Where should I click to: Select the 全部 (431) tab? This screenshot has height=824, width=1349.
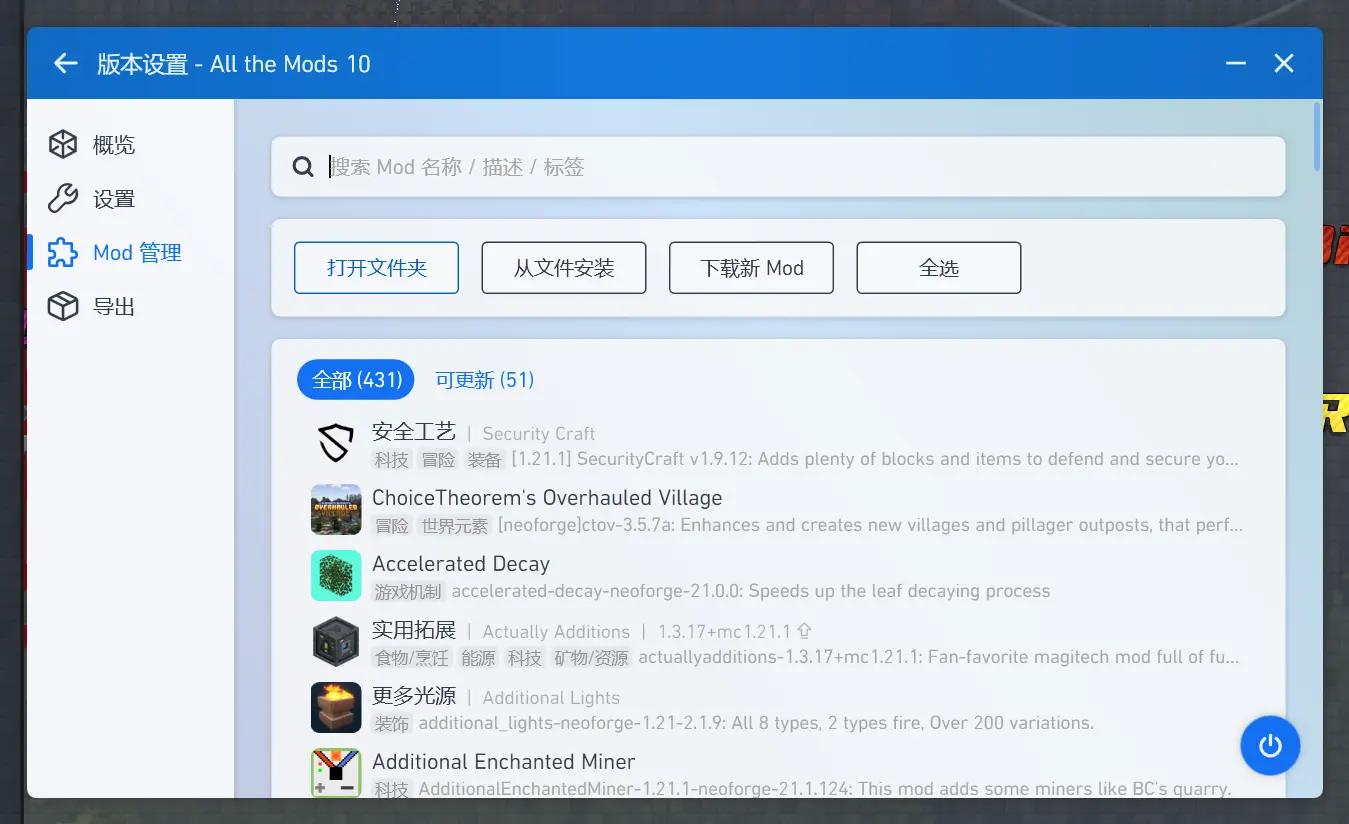point(356,380)
